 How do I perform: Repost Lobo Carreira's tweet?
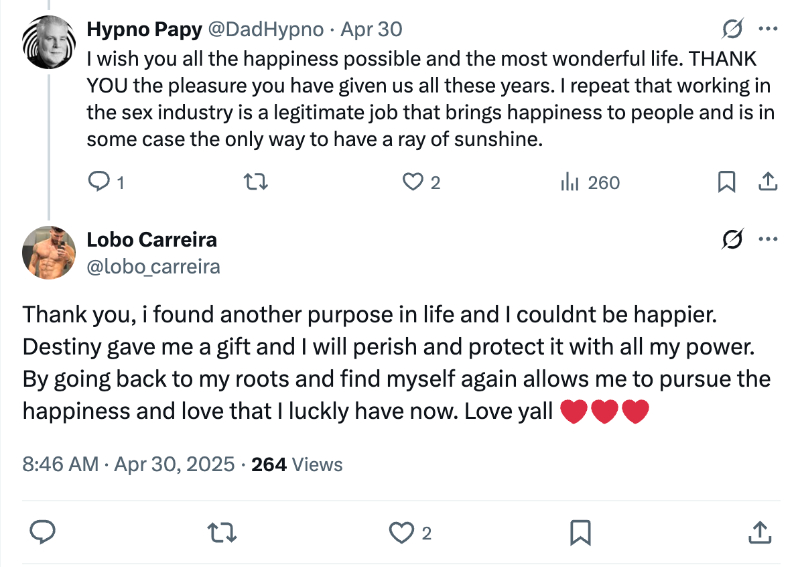[x=221, y=532]
